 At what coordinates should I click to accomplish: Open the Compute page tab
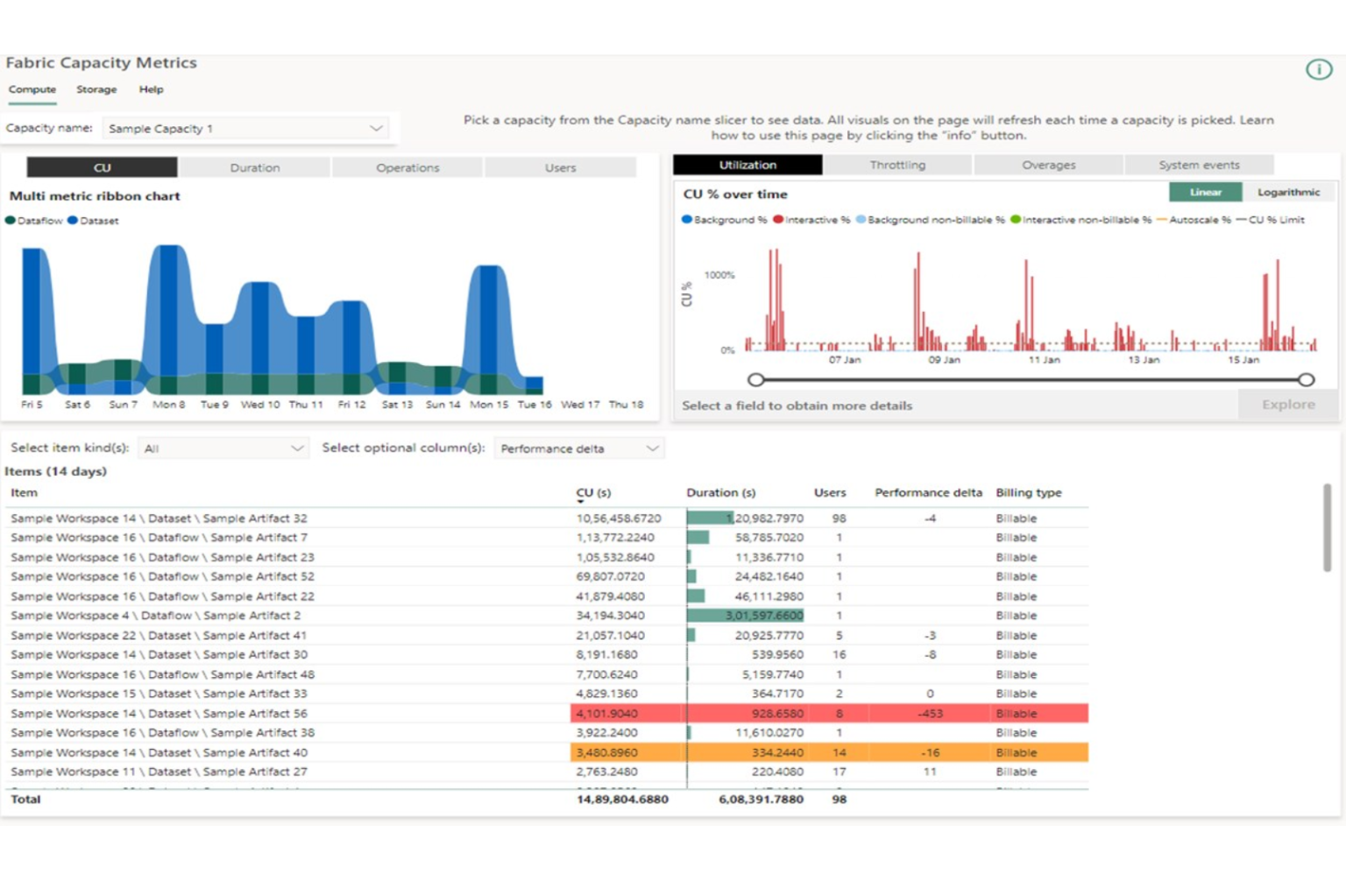32,89
